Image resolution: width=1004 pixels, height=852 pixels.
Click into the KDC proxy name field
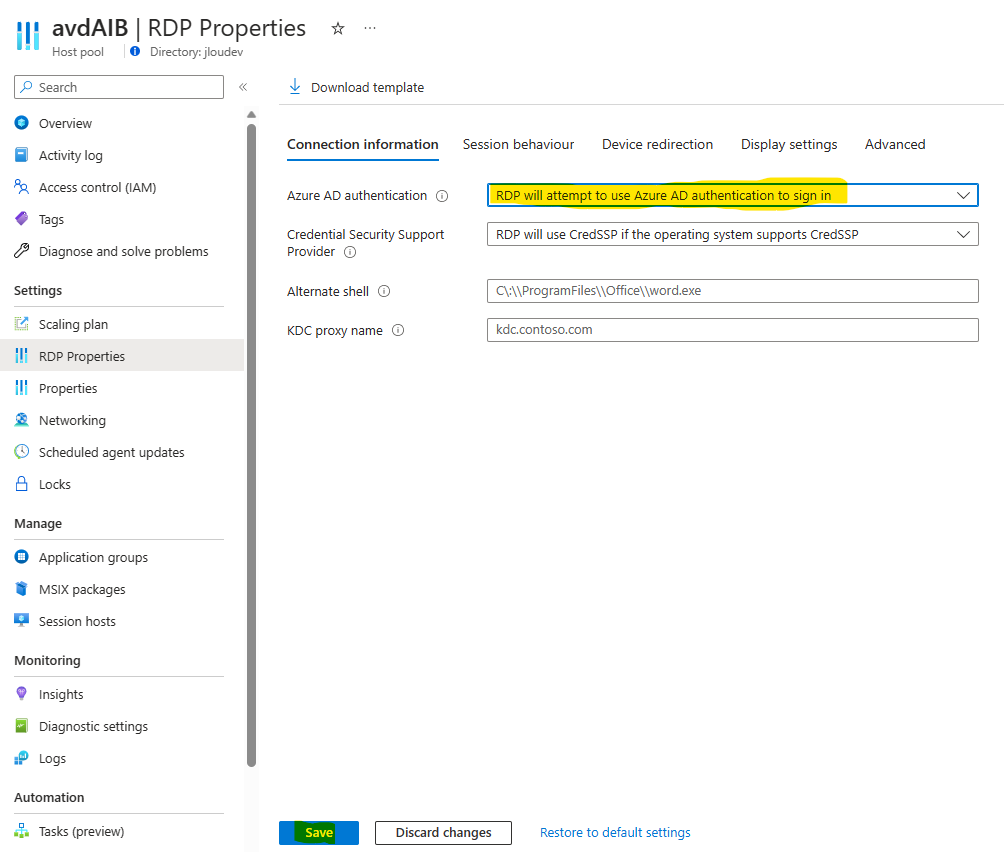pyautogui.click(x=733, y=330)
